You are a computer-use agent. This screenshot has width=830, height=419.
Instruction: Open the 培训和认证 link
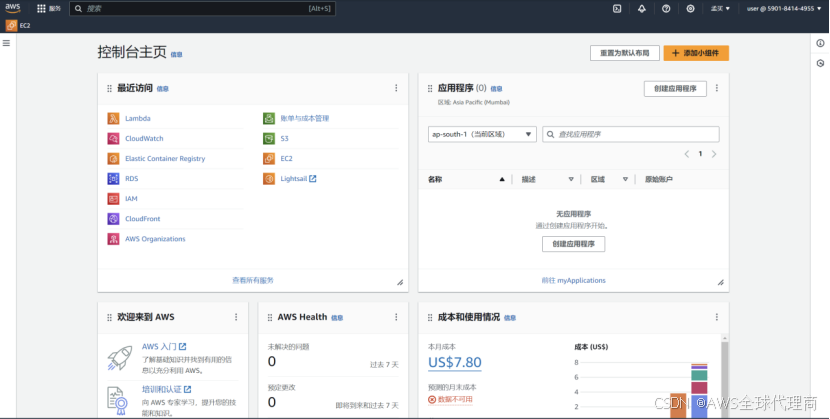point(166,389)
